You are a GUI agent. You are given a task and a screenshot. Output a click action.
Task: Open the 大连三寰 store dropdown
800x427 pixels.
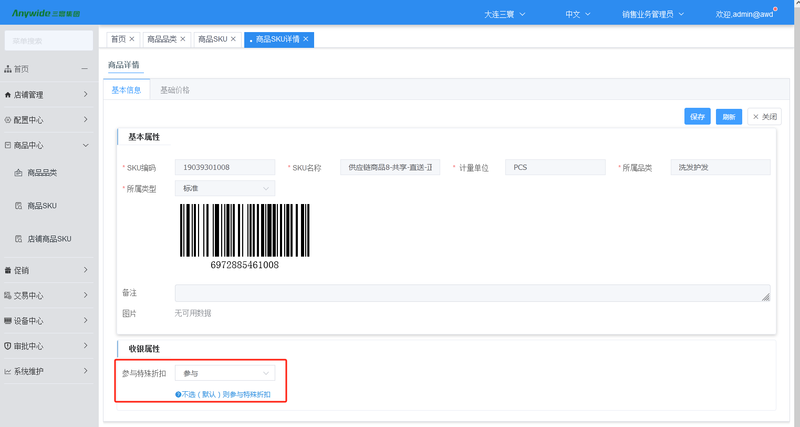(504, 14)
